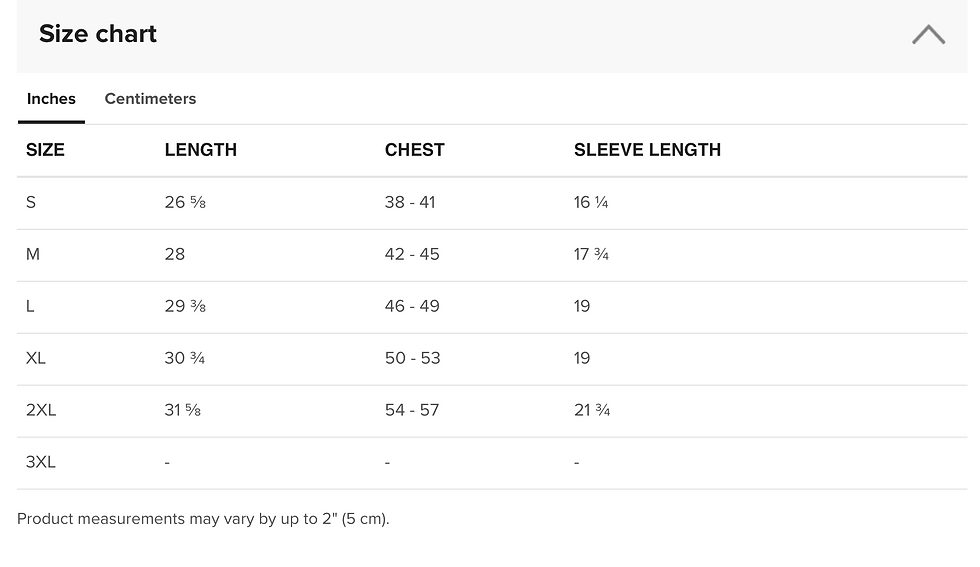Click the CHEST column header
The height and width of the screenshot is (567, 980).
coord(414,150)
